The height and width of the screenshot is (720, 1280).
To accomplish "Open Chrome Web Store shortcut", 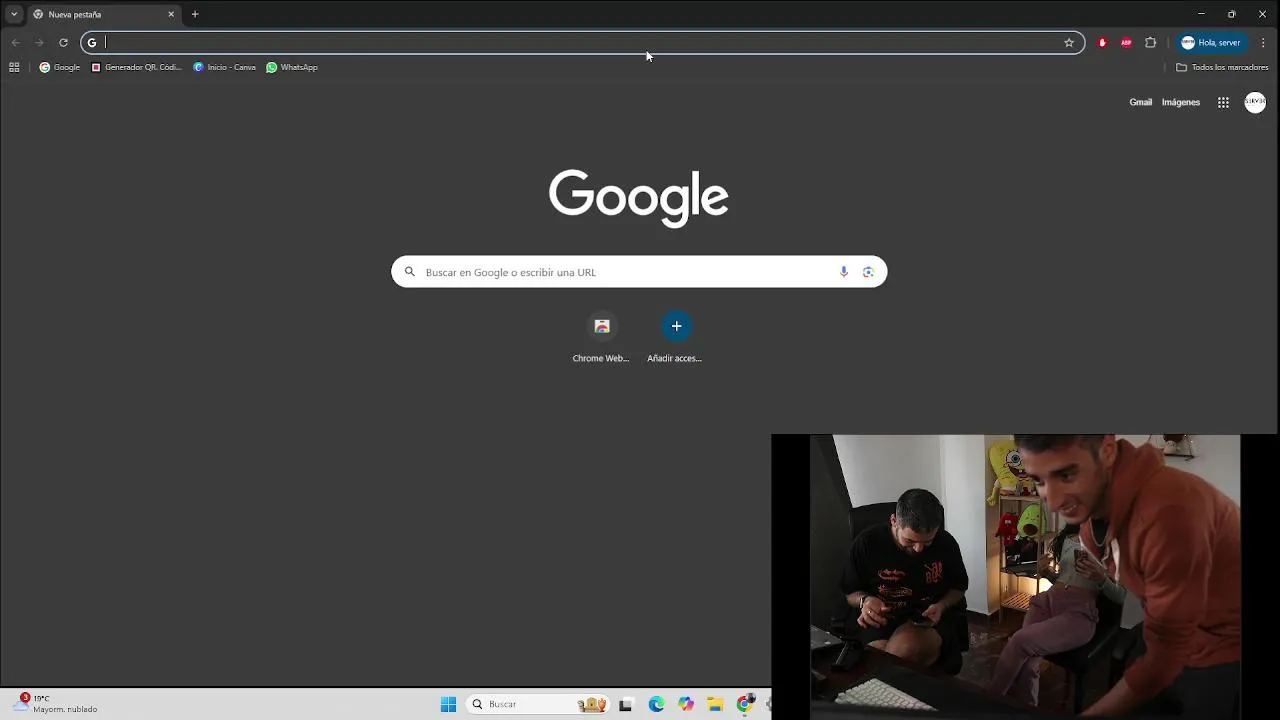I will tap(601, 337).
